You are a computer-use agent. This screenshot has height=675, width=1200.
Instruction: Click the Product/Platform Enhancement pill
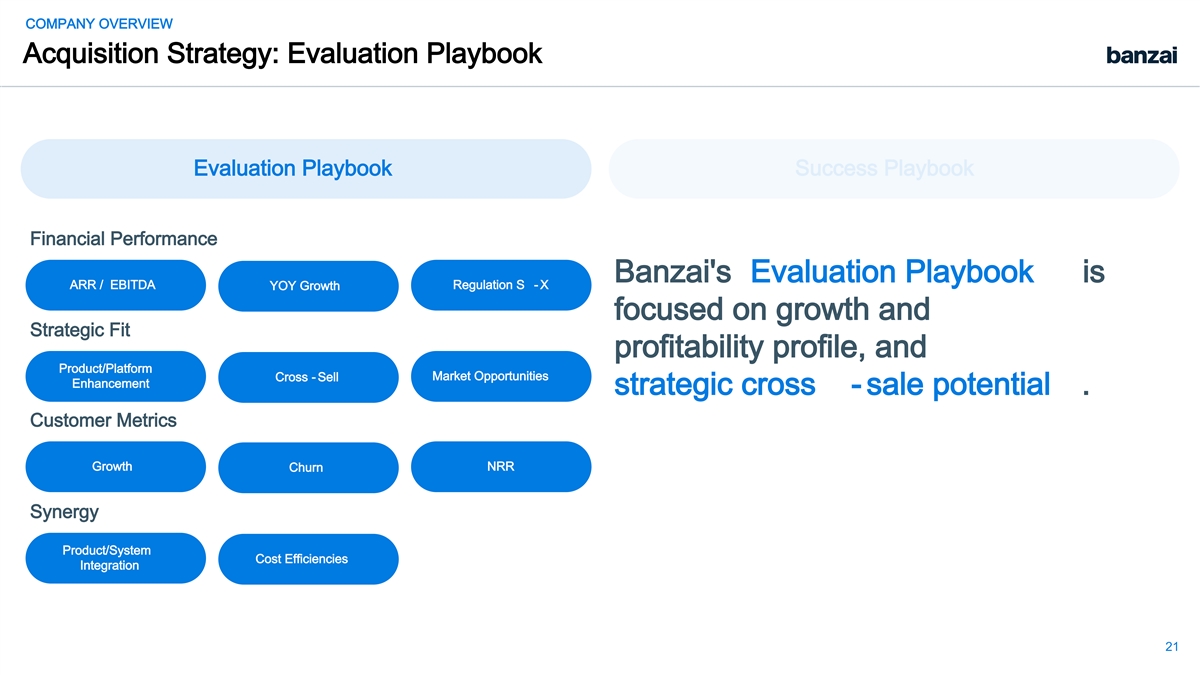pos(115,376)
